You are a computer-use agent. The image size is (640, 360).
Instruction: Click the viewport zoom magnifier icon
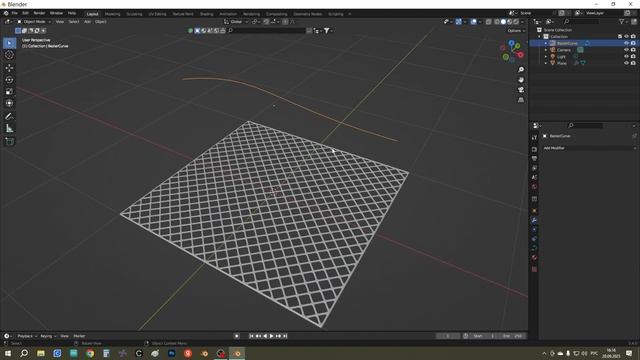[521, 70]
